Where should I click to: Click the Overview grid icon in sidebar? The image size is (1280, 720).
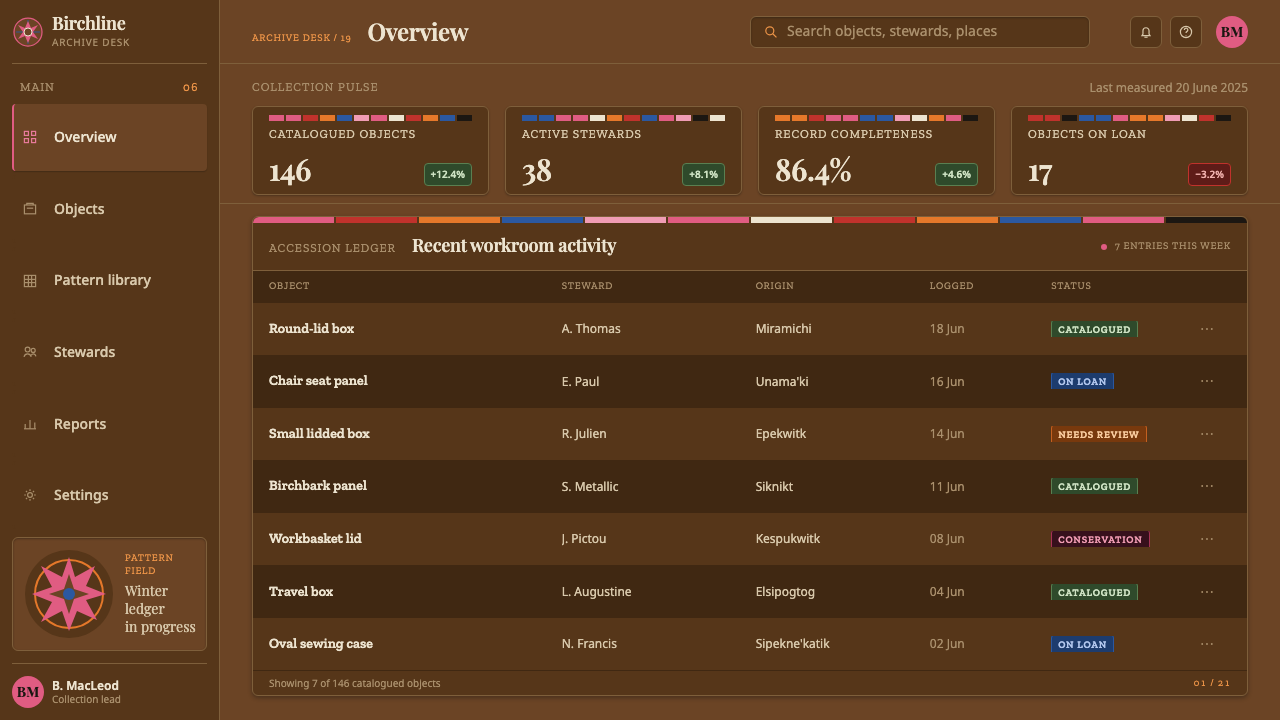[x=30, y=137]
